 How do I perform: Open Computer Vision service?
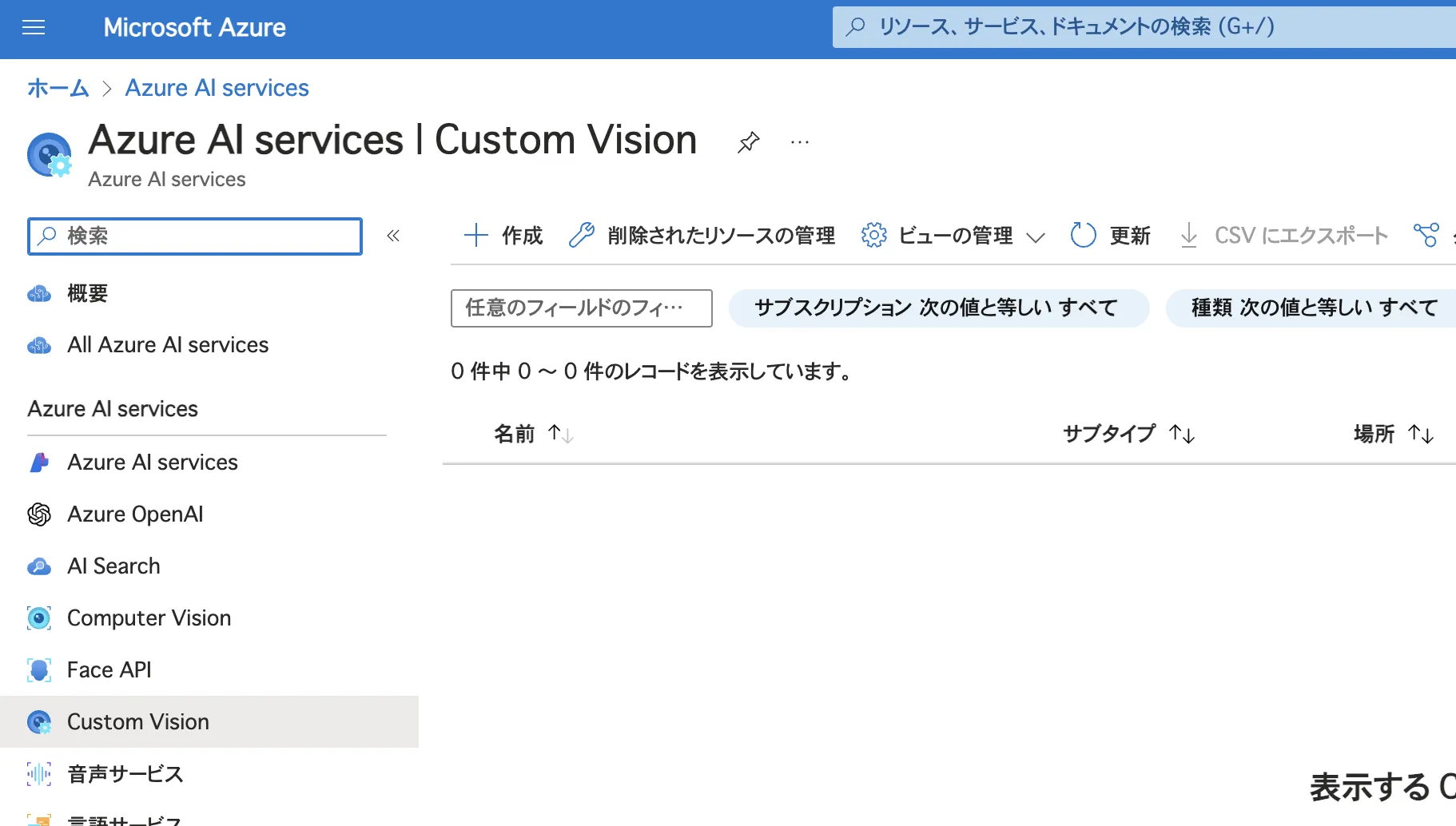(149, 617)
